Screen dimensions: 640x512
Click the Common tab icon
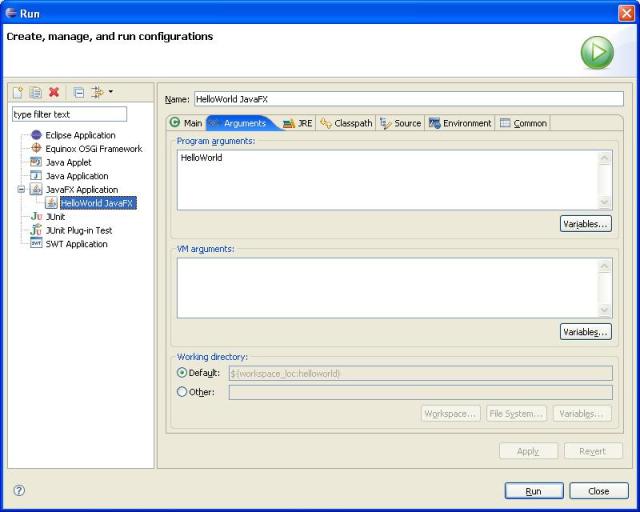[x=505, y=122]
